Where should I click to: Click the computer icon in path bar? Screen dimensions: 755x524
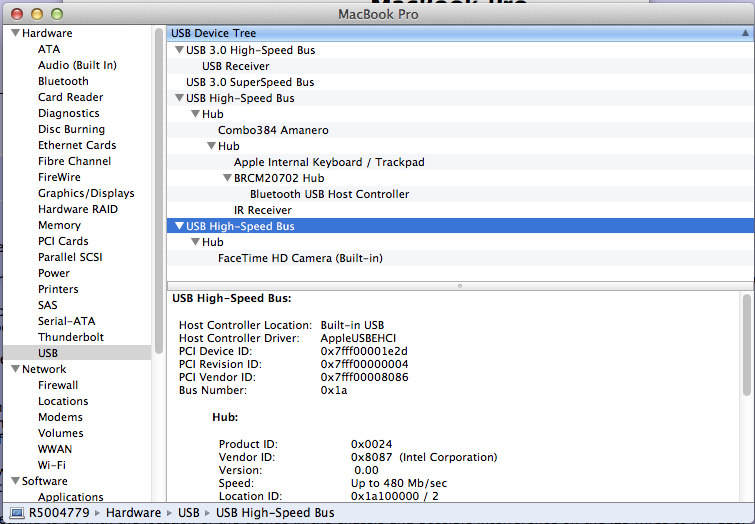tap(17, 513)
